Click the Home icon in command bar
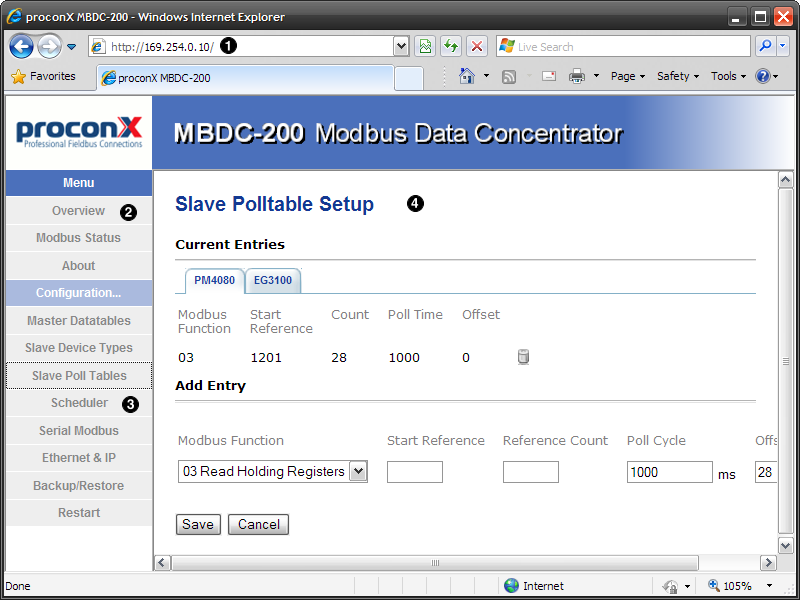 pos(466,76)
